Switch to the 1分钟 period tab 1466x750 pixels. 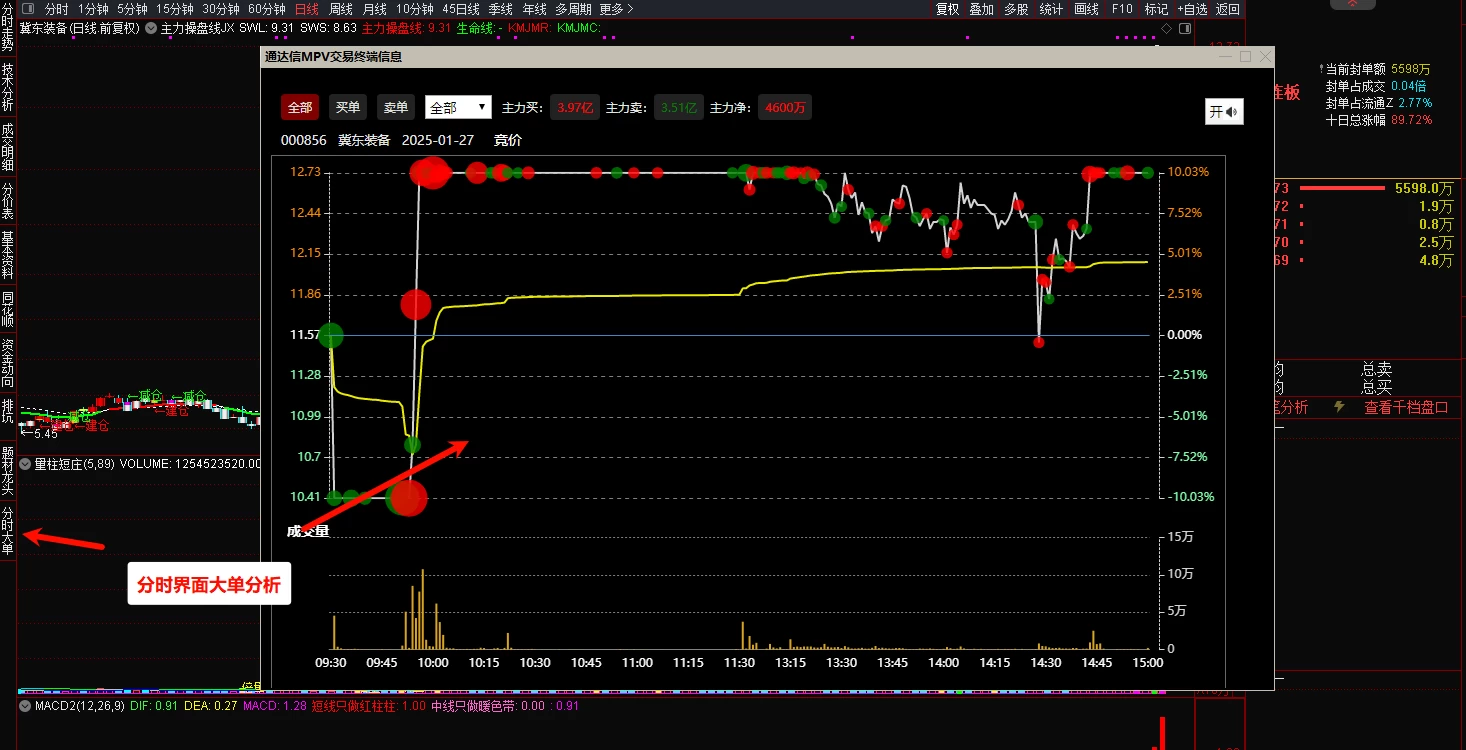click(x=93, y=9)
